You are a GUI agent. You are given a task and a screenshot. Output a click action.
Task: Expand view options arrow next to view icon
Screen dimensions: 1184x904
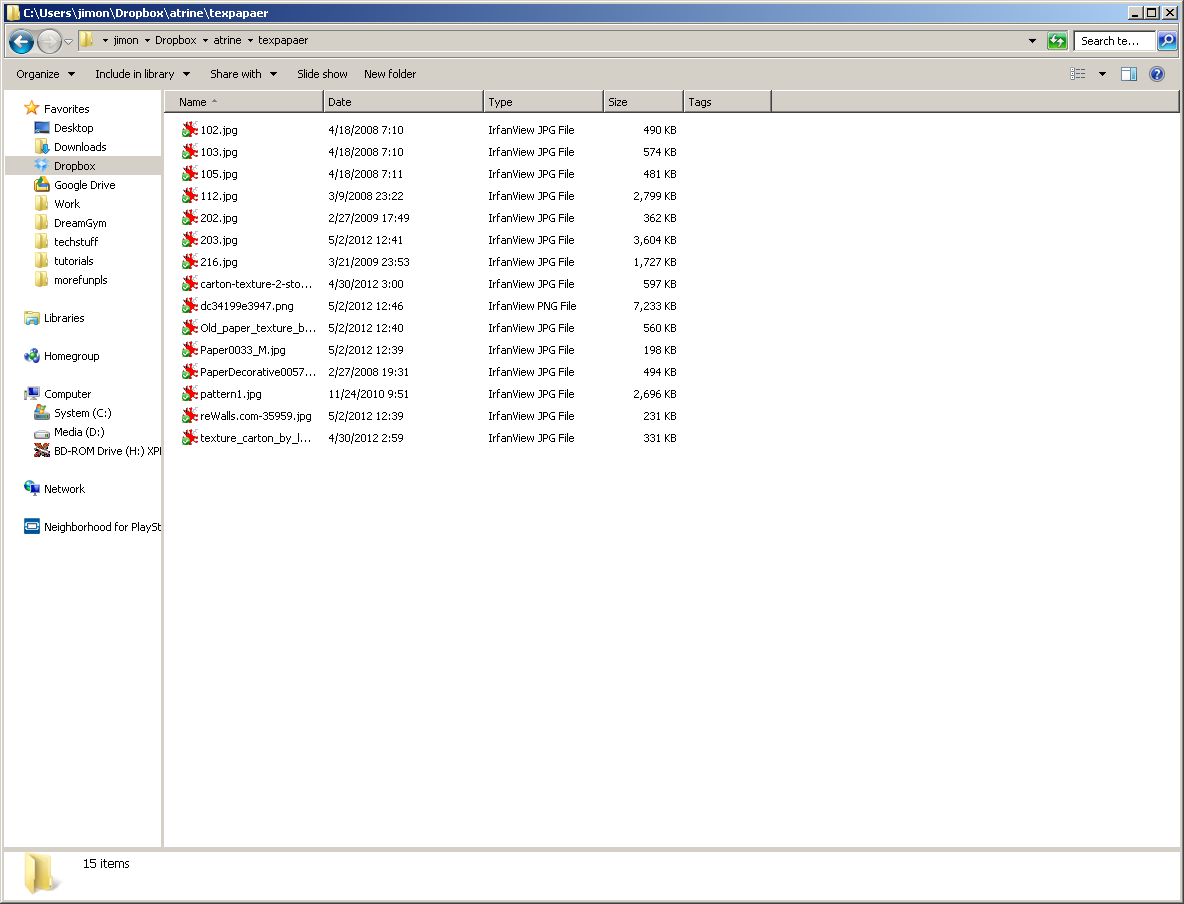pos(1102,74)
